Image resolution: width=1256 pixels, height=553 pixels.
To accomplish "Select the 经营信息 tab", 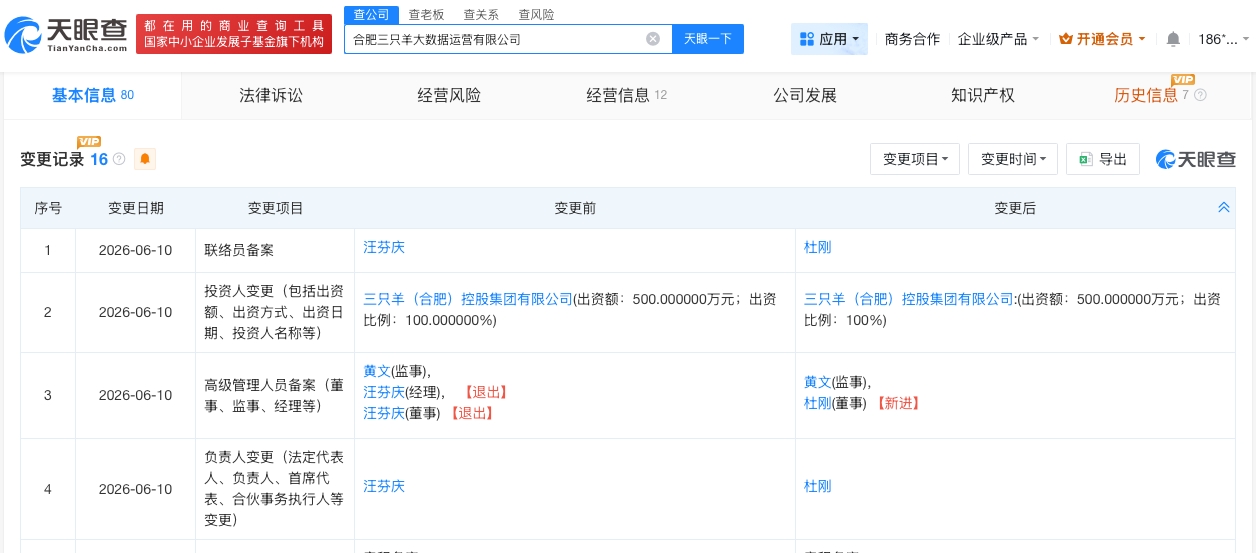I will click(x=627, y=95).
